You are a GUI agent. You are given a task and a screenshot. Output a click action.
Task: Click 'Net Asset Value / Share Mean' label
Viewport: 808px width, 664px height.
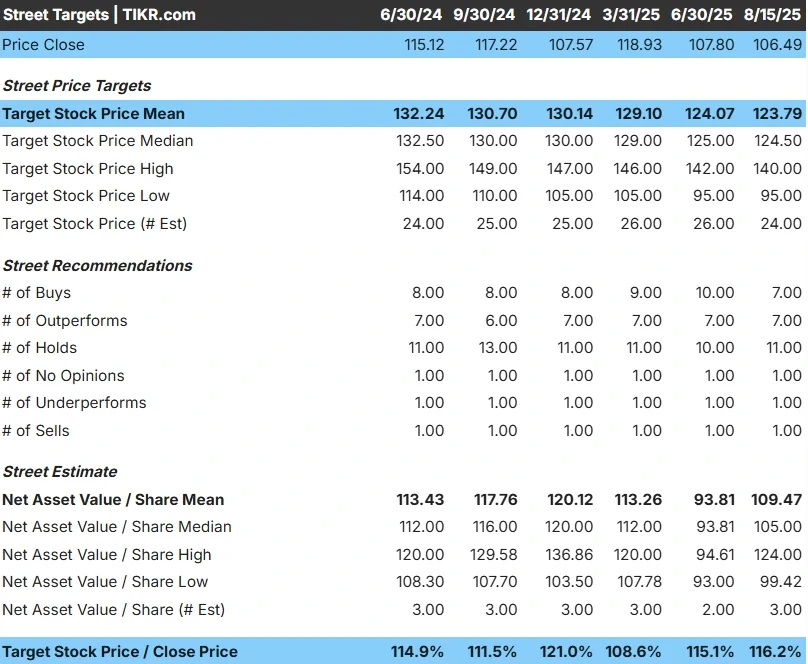tap(113, 500)
